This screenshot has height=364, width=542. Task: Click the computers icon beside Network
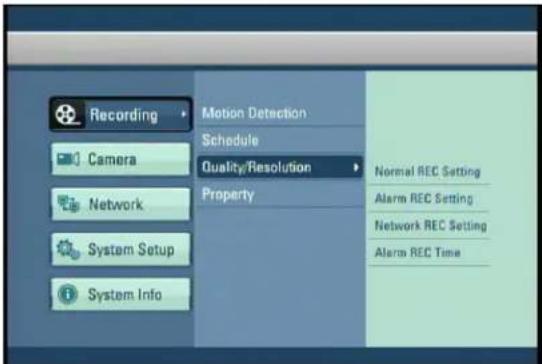[x=69, y=204]
